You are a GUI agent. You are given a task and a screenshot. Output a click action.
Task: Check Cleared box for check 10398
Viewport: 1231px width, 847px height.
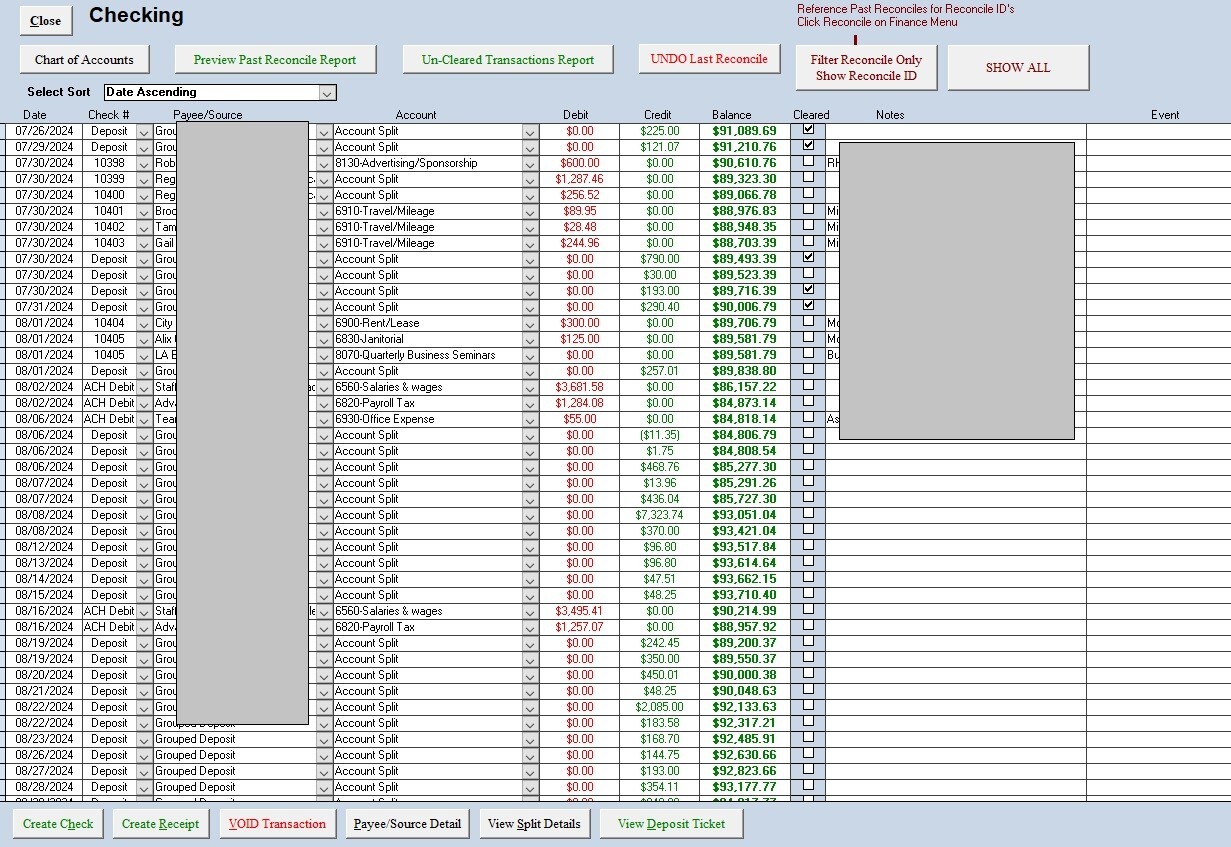[808, 161]
